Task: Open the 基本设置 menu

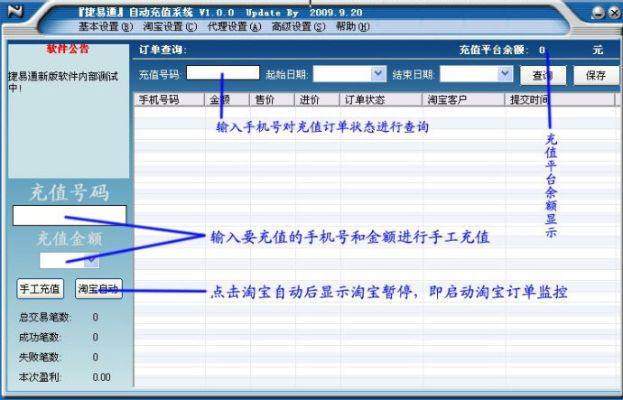Action: (104, 27)
